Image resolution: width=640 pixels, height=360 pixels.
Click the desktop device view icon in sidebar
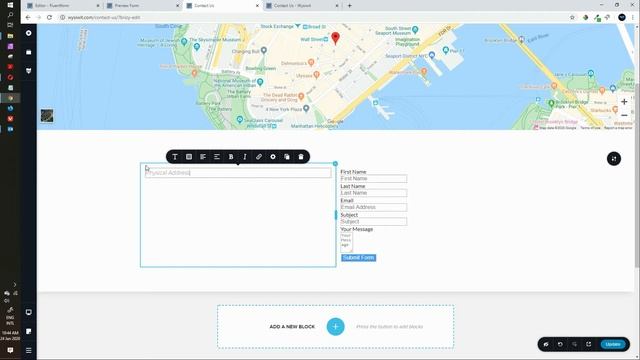(x=29, y=312)
